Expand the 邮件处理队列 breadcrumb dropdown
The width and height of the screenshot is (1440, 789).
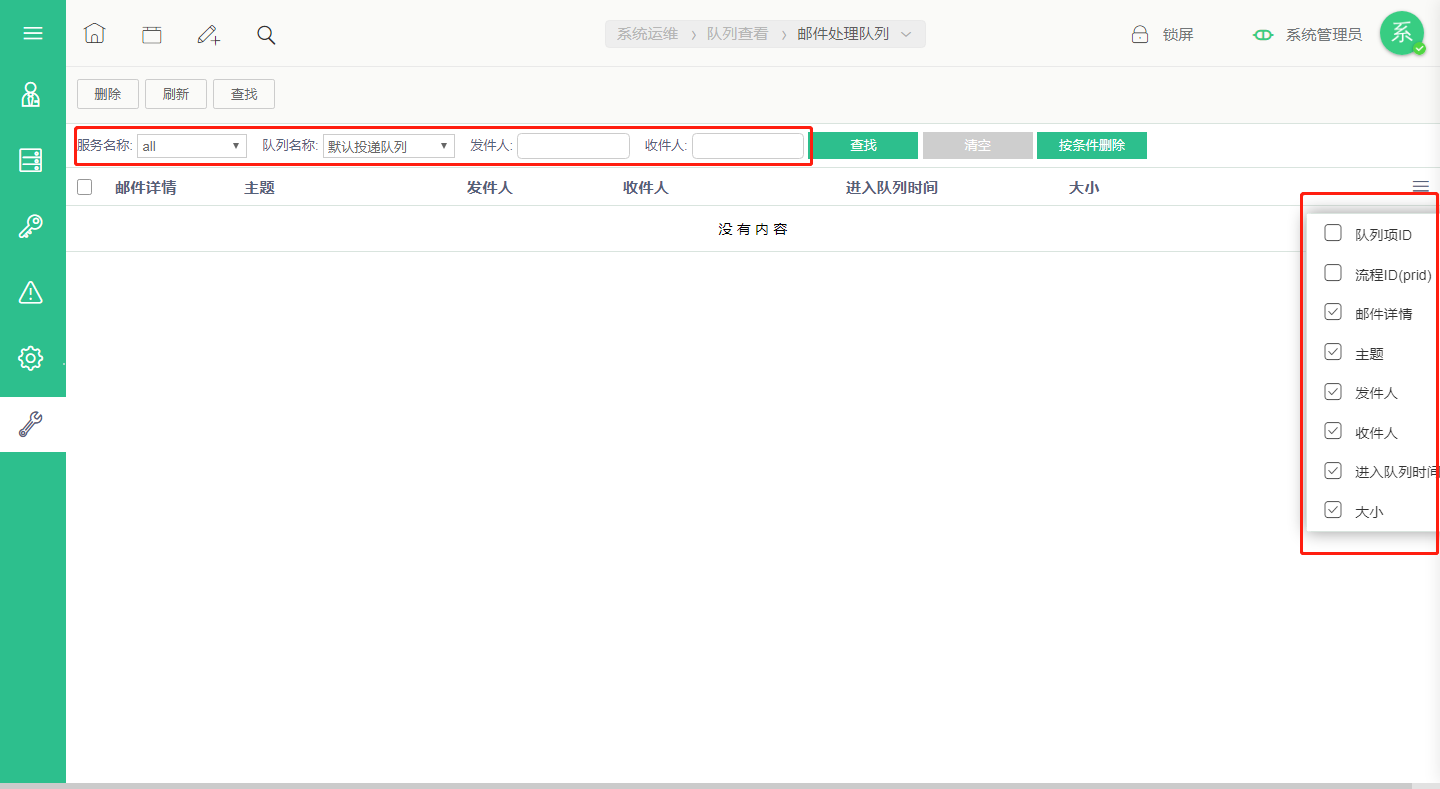coord(906,34)
